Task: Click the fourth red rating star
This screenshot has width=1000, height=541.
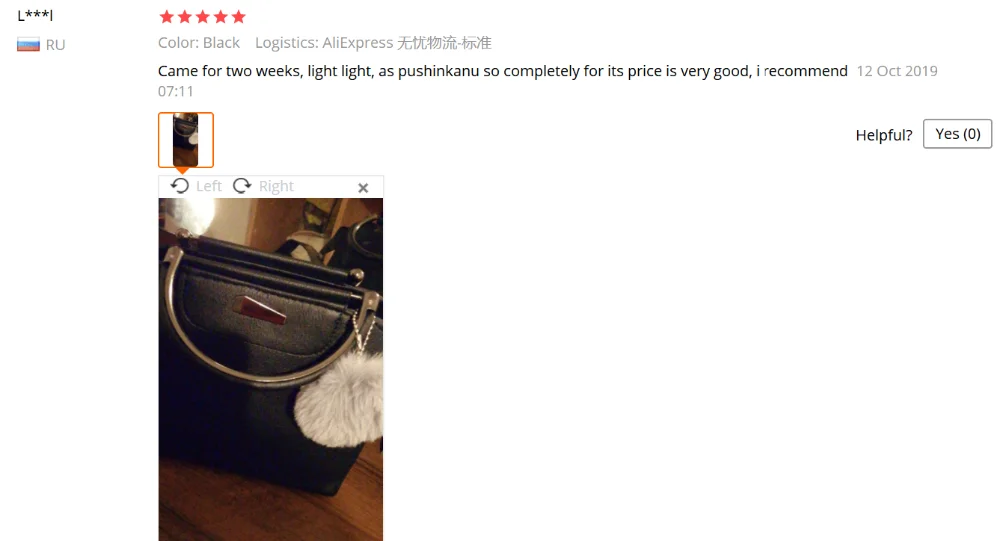Action: coord(221,17)
